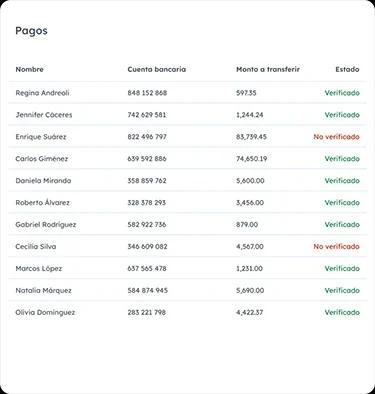Click the amount 74,650.19
Viewport: 375px width, 394px height.
coord(251,159)
